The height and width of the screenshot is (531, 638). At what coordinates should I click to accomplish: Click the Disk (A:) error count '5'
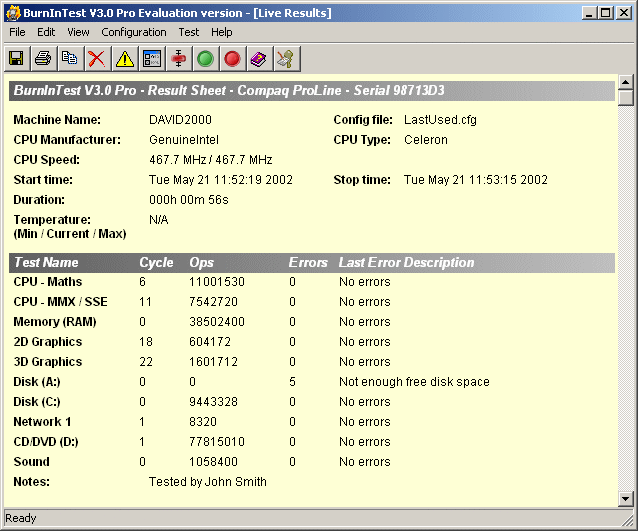[292, 382]
